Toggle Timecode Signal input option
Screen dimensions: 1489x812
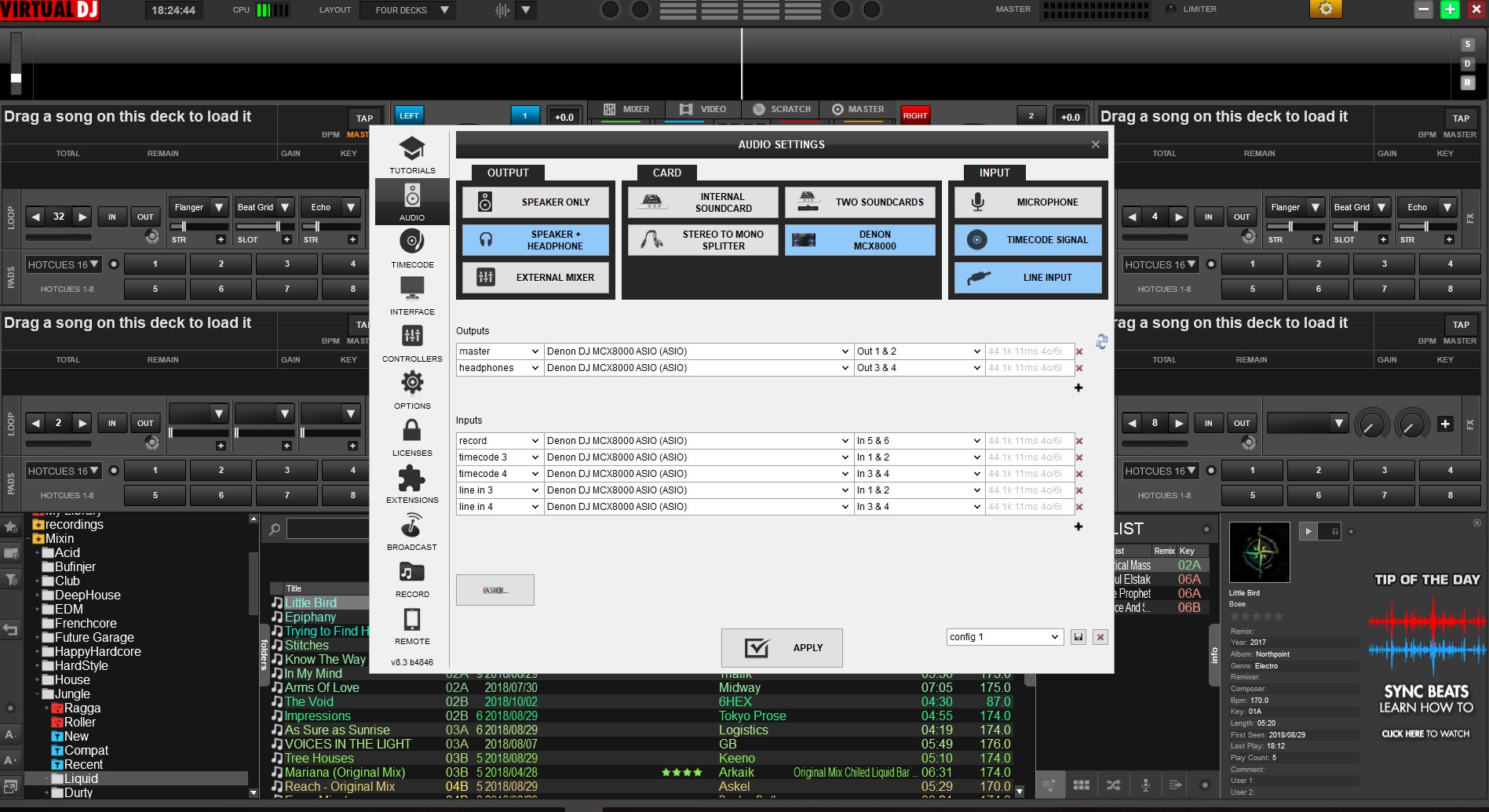(x=1027, y=240)
